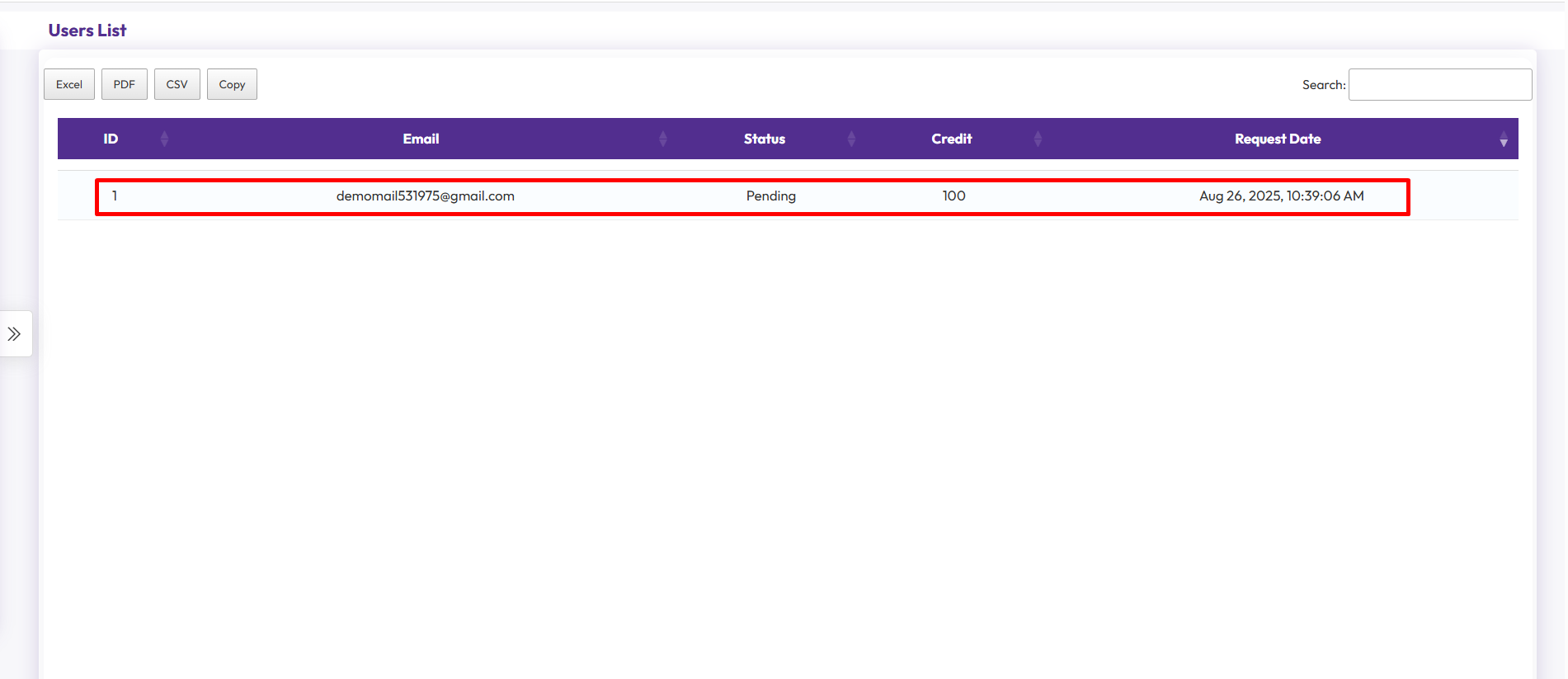This screenshot has height=679, width=1568.
Task: Sort by the Request Date header label
Action: tap(1277, 139)
